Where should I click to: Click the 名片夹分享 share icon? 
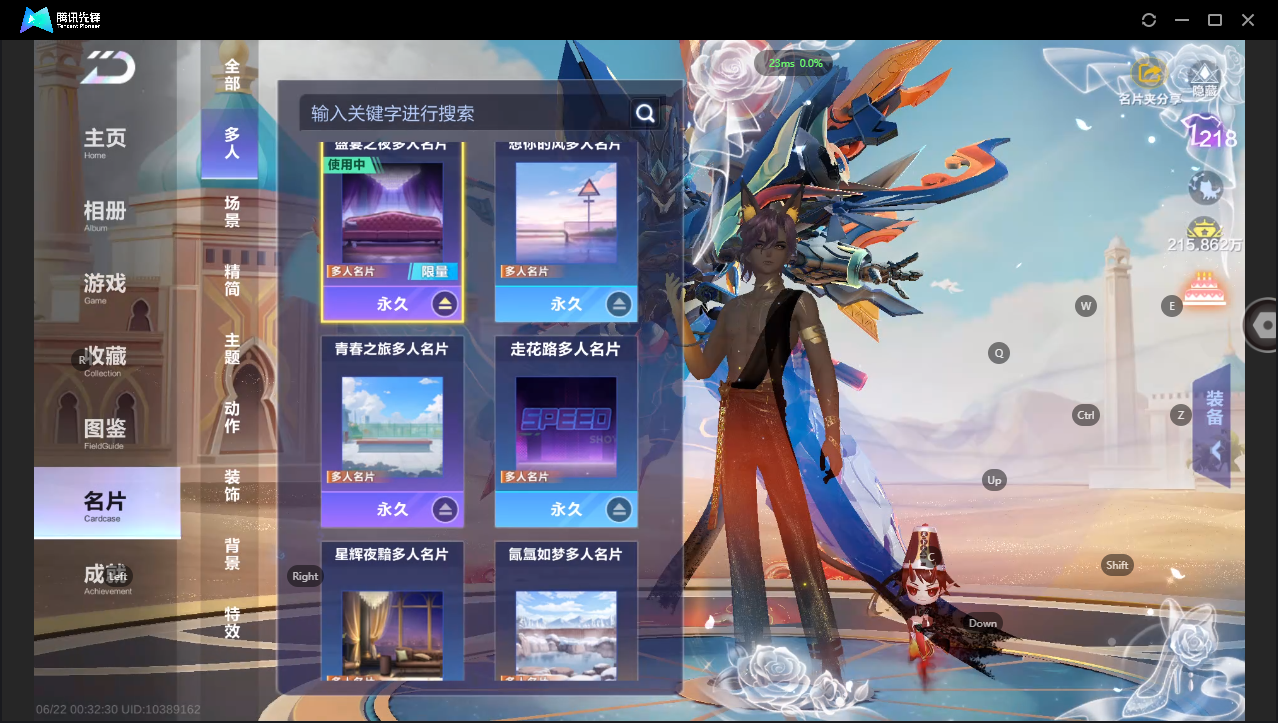1150,75
